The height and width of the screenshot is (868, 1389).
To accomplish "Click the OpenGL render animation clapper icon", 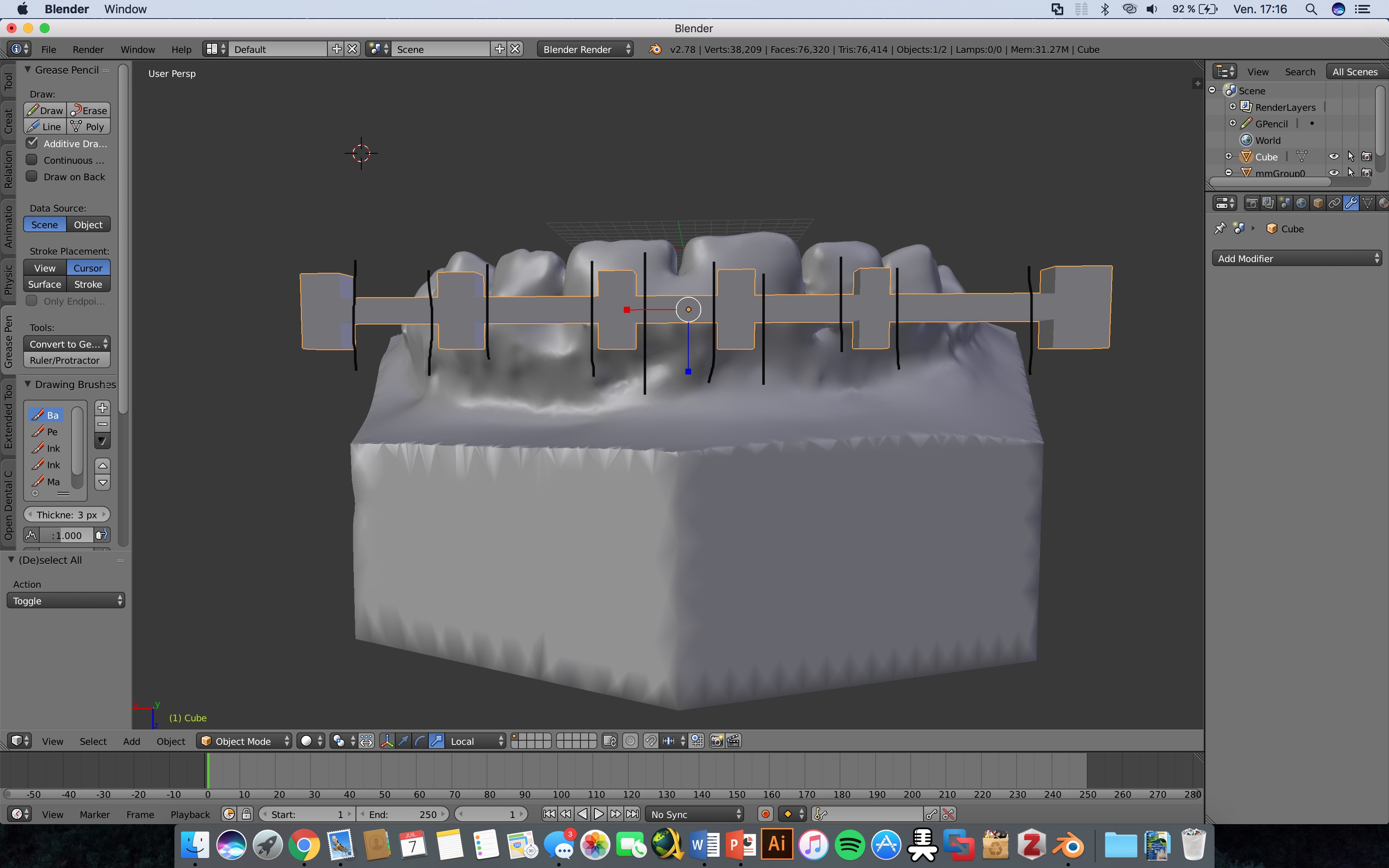I will tap(733, 741).
